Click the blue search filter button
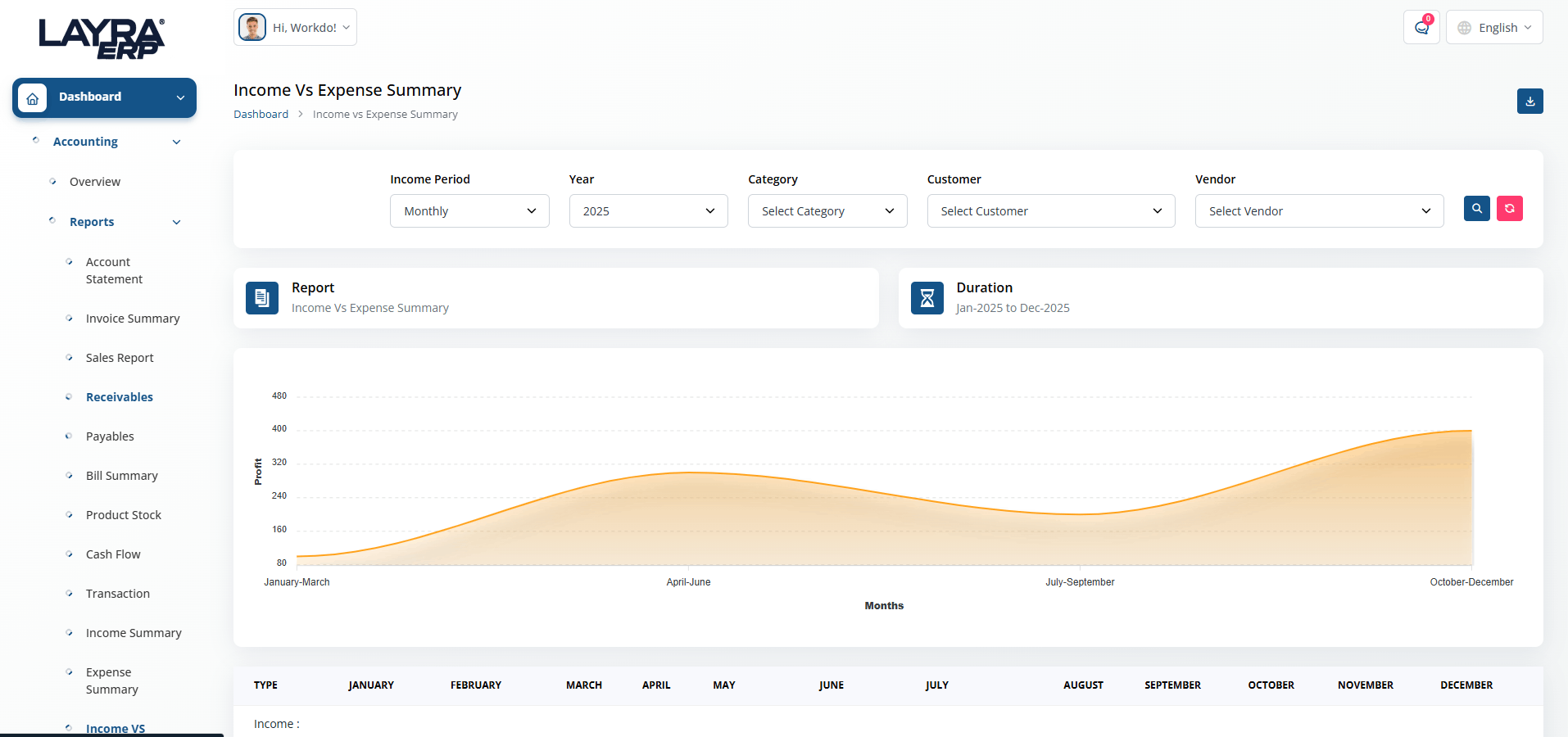Image resolution: width=1568 pixels, height=737 pixels. [1476, 209]
